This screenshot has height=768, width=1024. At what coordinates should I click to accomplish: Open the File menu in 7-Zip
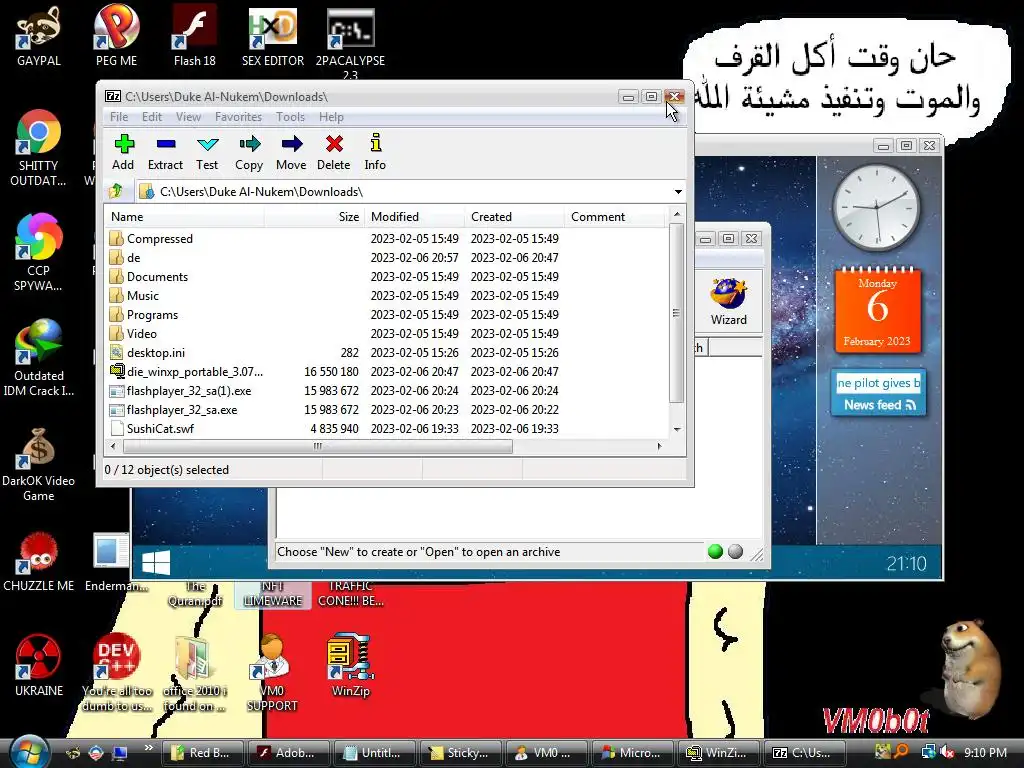(x=119, y=117)
